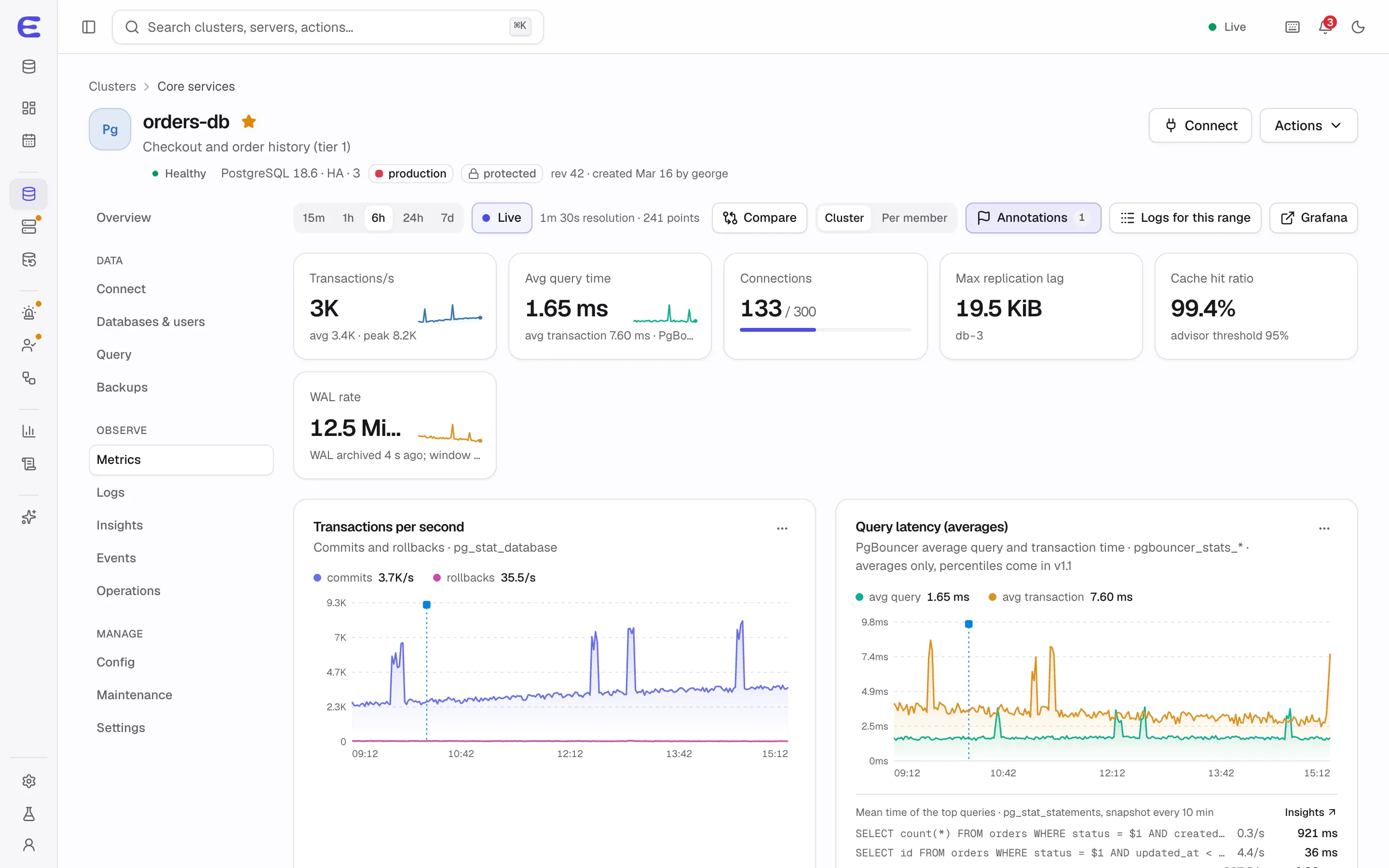Viewport: 1389px width, 868px height.
Task: Open the Actions dropdown
Action: [x=1308, y=125]
